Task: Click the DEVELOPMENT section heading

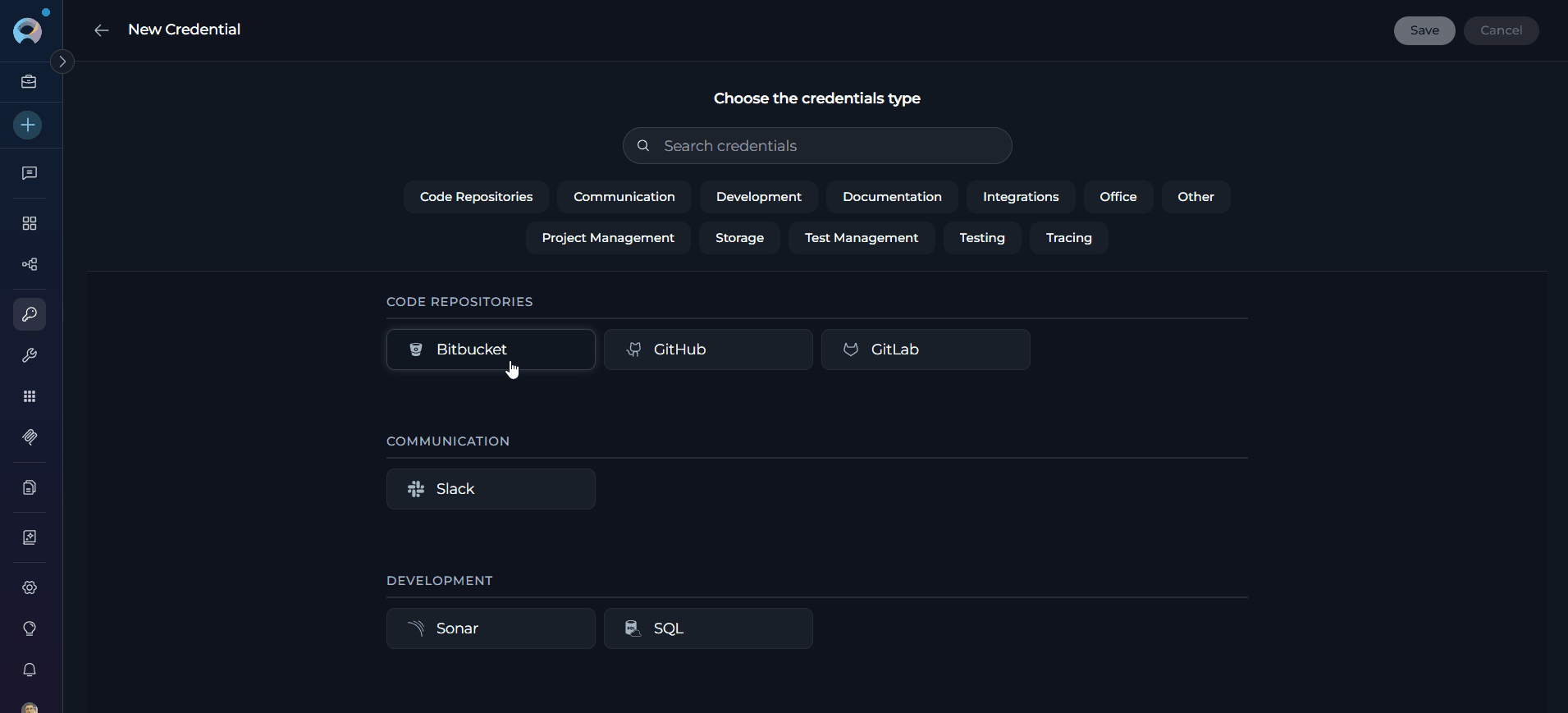Action: coord(440,581)
